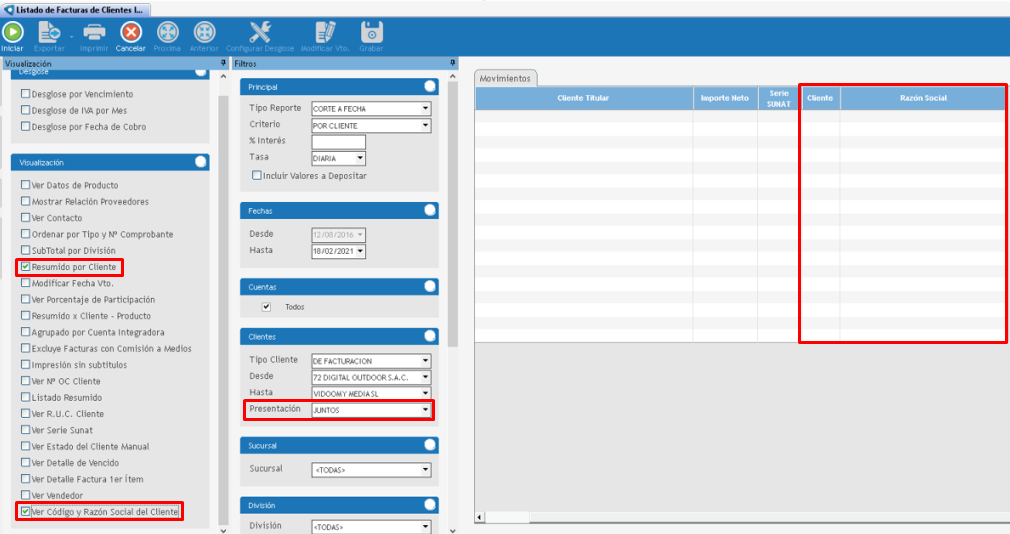Check Incluir Valores a Depositar
This screenshot has height=534, width=1010.
click(257, 176)
